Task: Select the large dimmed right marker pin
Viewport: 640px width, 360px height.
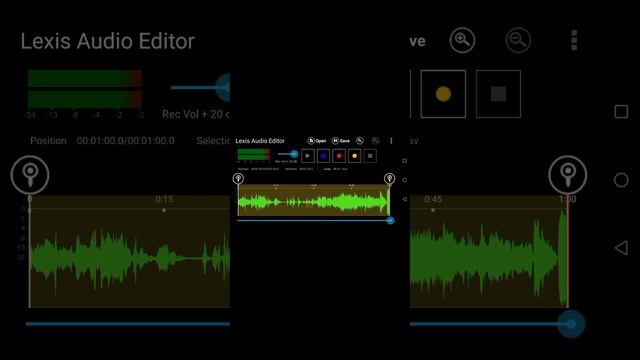Action: (568, 175)
